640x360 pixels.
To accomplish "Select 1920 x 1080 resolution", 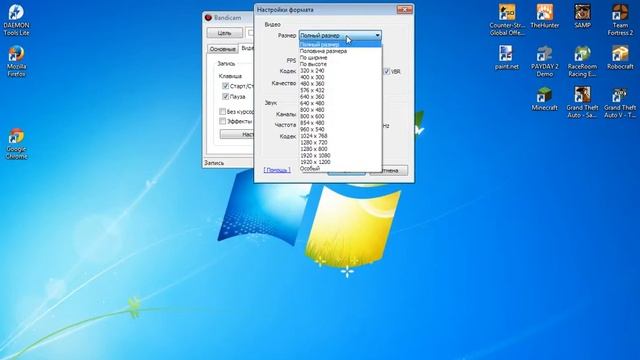I will click(x=340, y=156).
